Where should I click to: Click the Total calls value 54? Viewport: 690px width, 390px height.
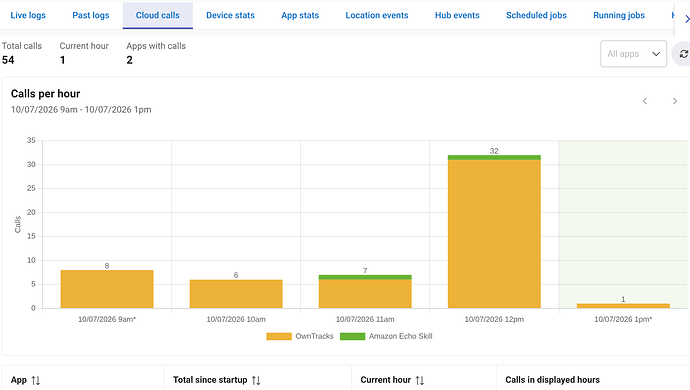pyautogui.click(x=8, y=60)
